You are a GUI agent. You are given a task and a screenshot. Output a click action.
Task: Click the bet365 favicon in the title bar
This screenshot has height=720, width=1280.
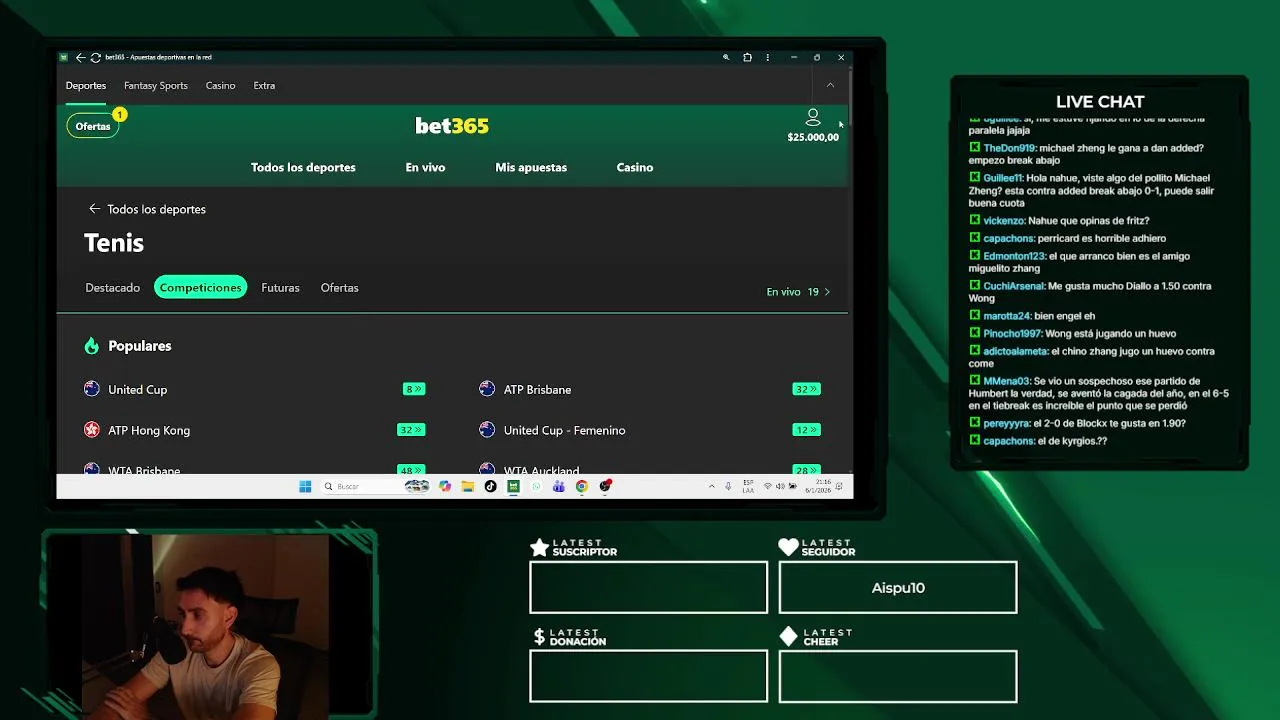coord(64,57)
